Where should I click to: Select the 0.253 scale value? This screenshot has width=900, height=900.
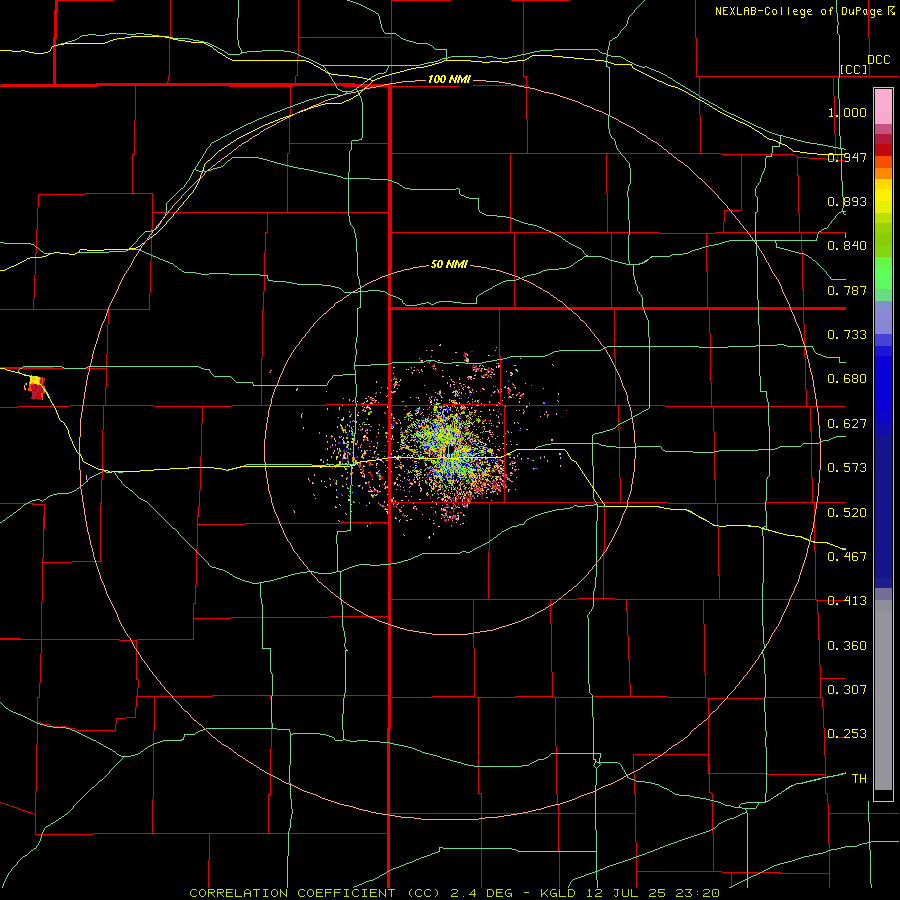(x=847, y=734)
